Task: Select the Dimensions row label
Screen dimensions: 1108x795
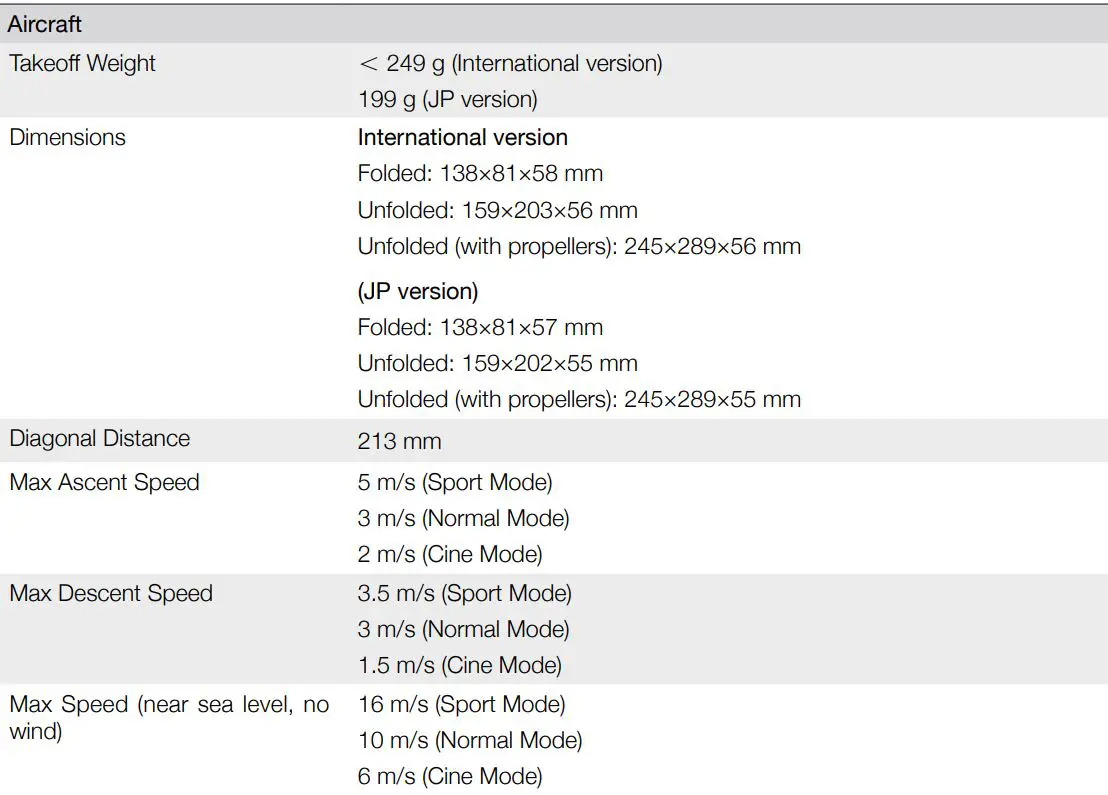Action: click(66, 137)
